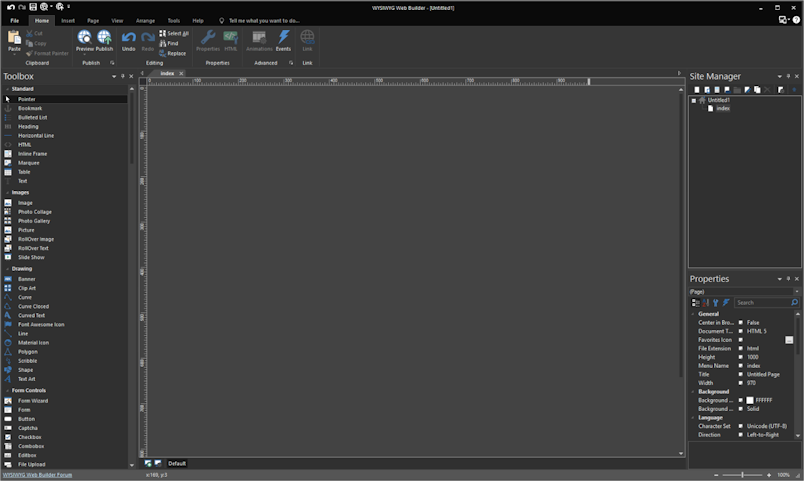Image resolution: width=804 pixels, height=481 pixels.
Task: Select the Form Wizard tool
Action: click(x=65, y=401)
